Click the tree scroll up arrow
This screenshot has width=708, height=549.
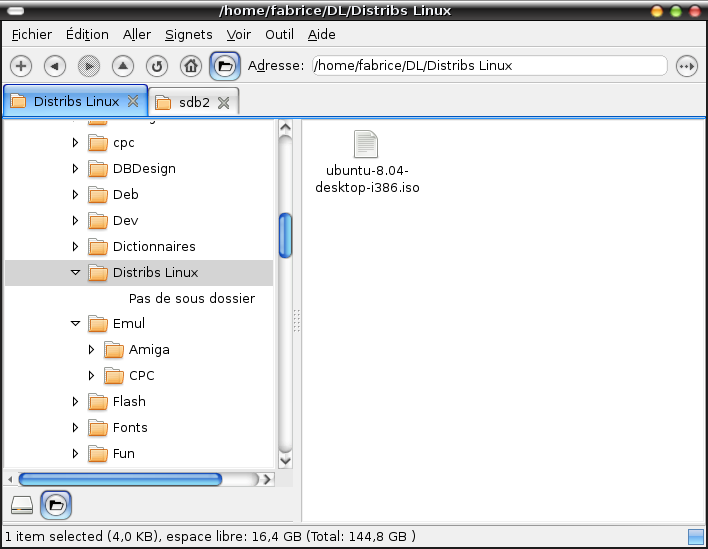coord(285,127)
